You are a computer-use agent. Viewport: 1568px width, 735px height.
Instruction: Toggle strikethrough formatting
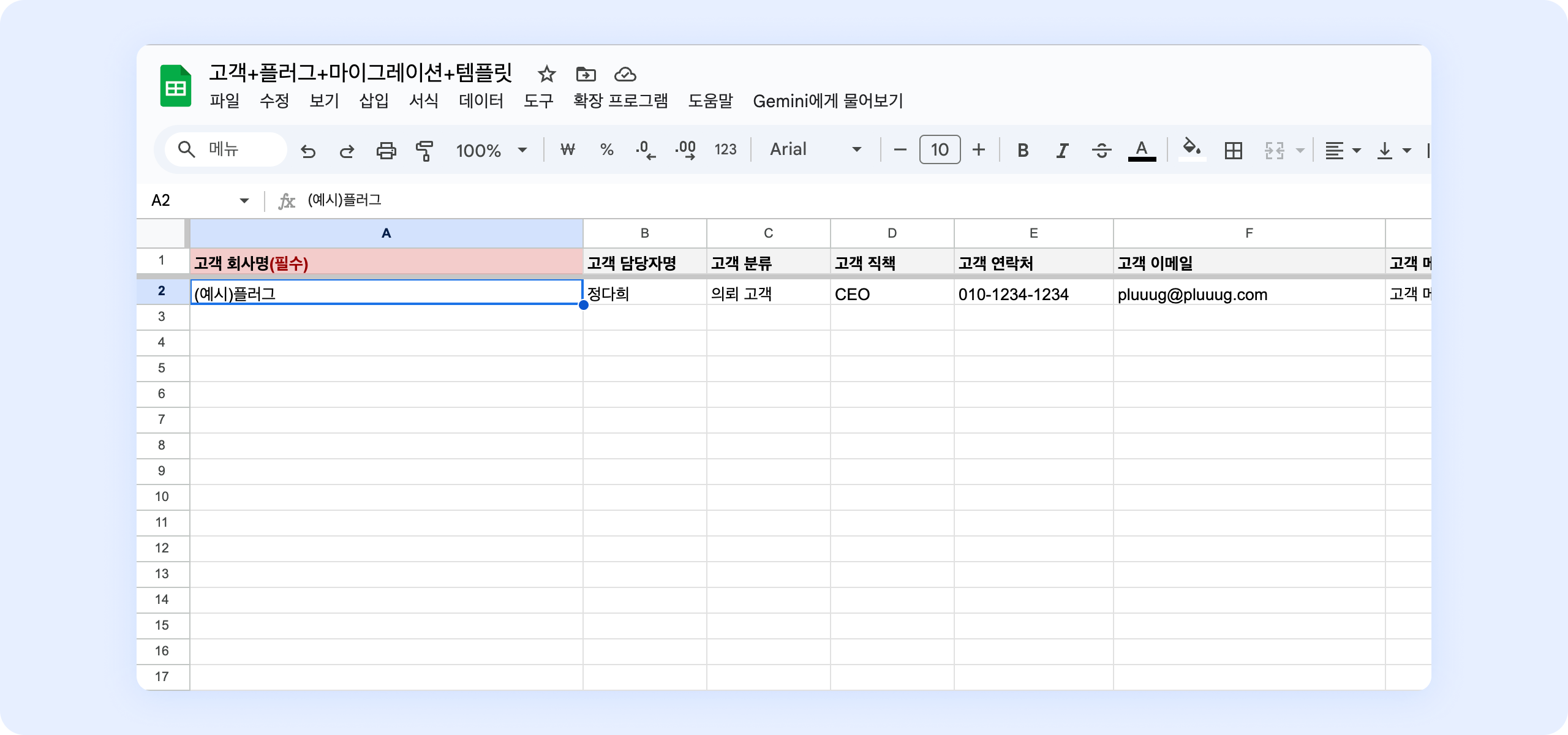click(1101, 150)
